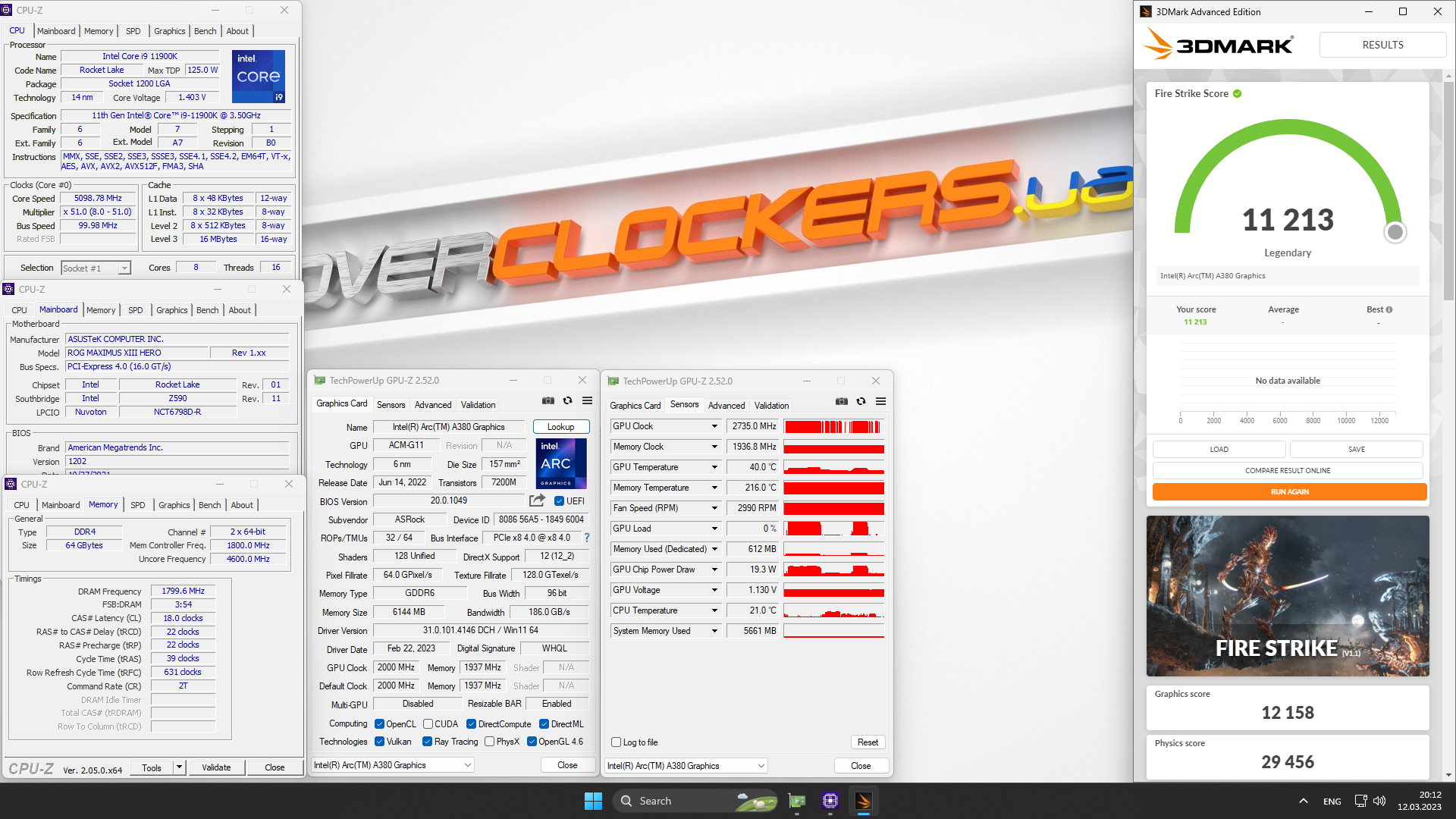Toggle the UEFI checkbox in GPU-Z
This screenshot has height=819, width=1456.
(559, 501)
